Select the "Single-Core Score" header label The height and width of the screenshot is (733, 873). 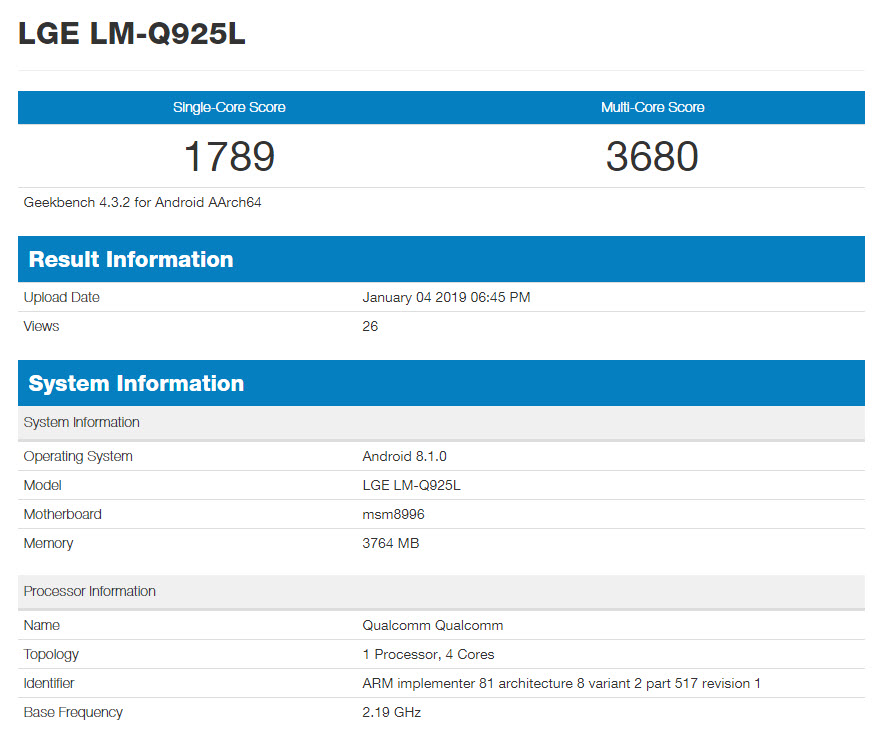pyautogui.click(x=229, y=107)
